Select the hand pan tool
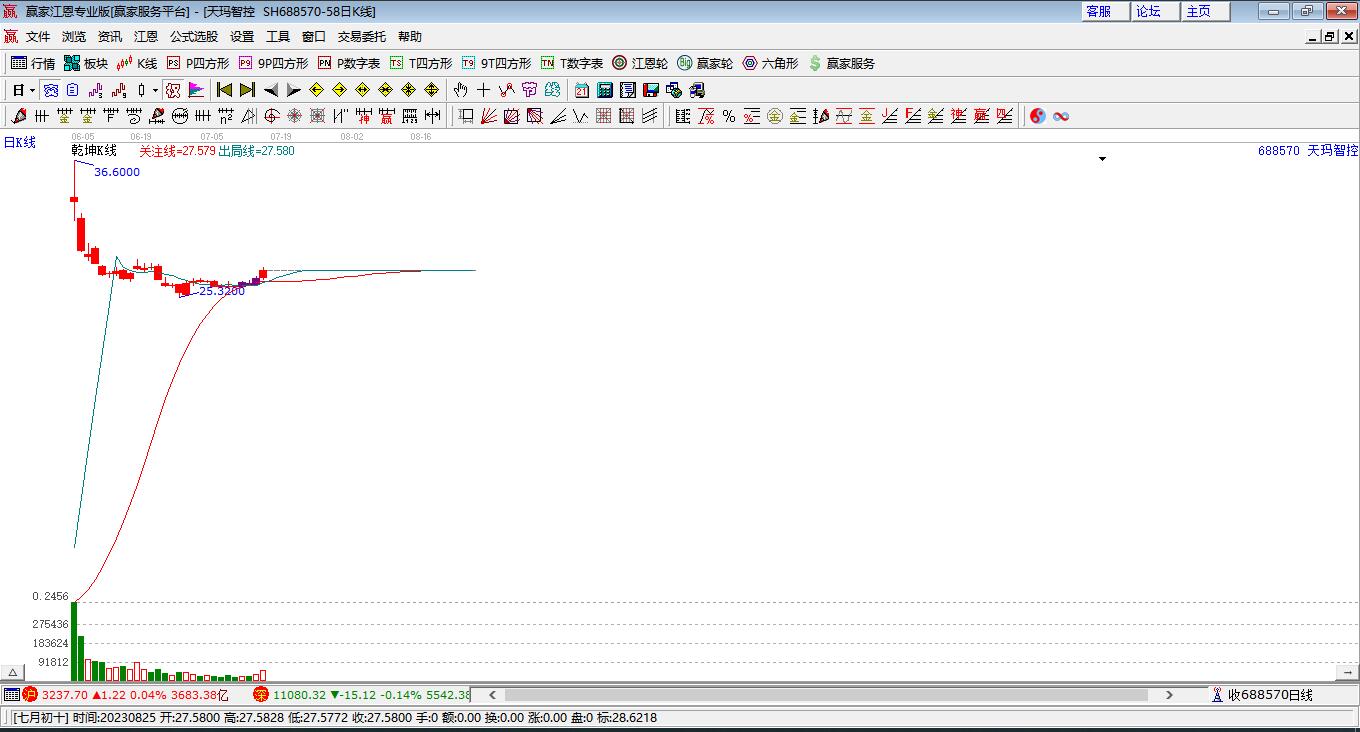This screenshot has width=1360, height=732. [460, 90]
